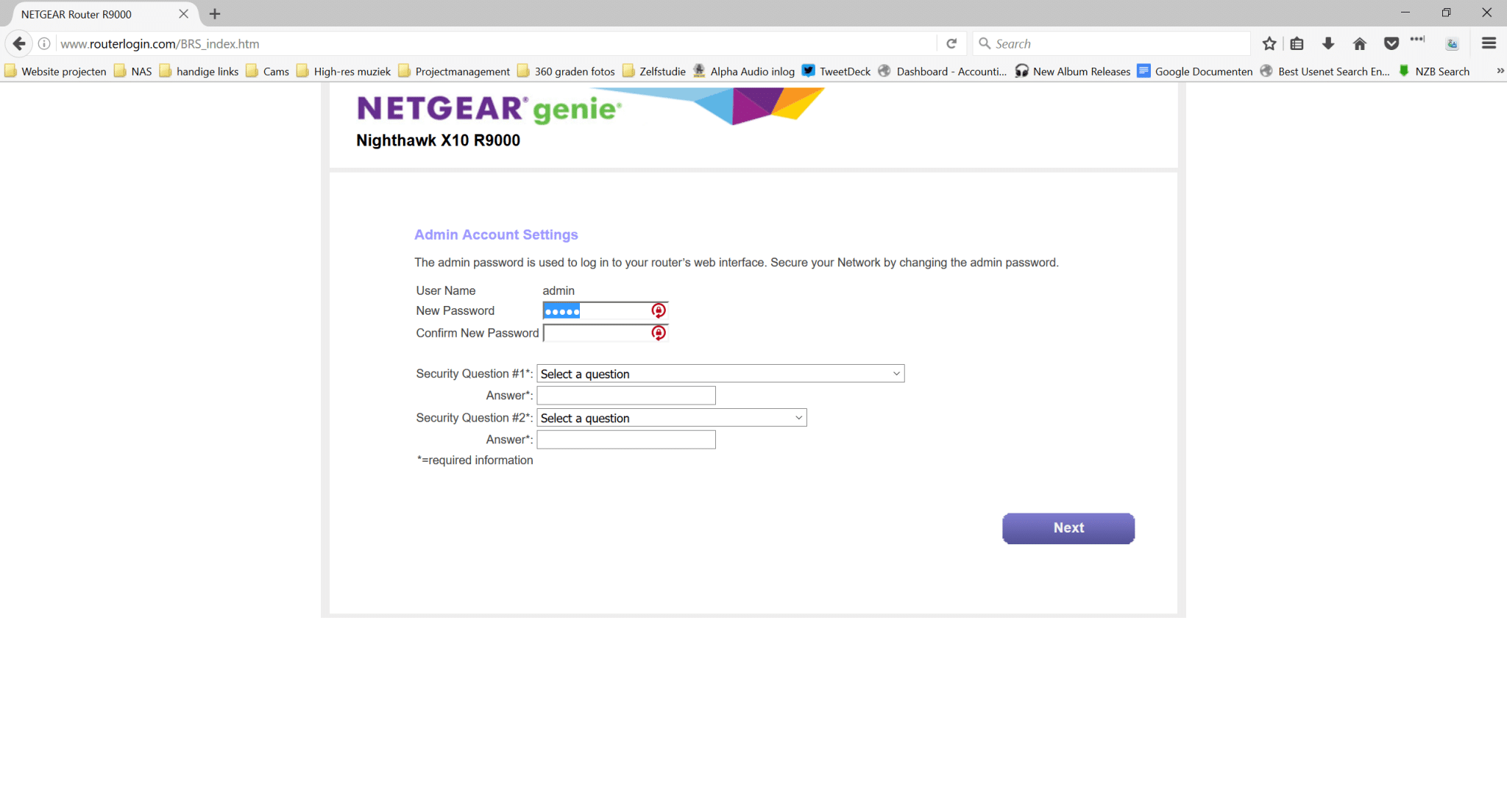Click the browser Search box

[1111, 43]
